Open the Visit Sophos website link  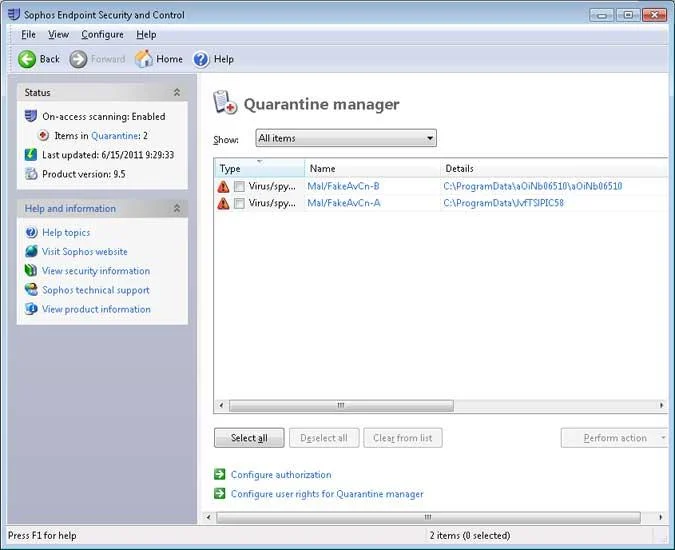(84, 251)
